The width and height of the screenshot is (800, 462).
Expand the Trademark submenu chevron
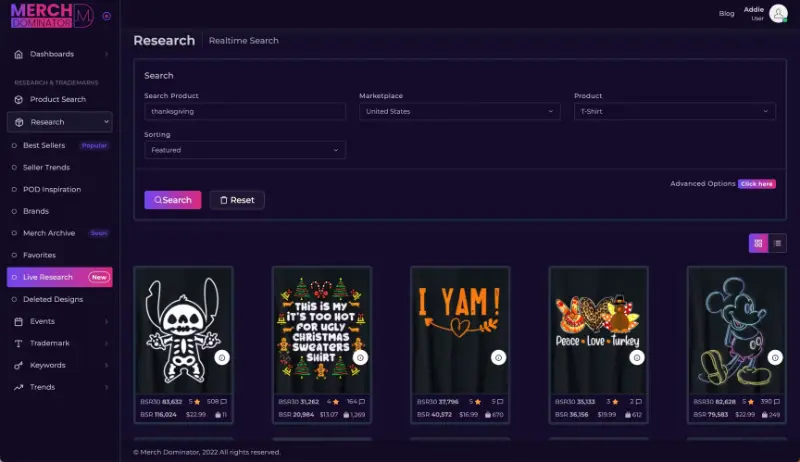[106, 343]
